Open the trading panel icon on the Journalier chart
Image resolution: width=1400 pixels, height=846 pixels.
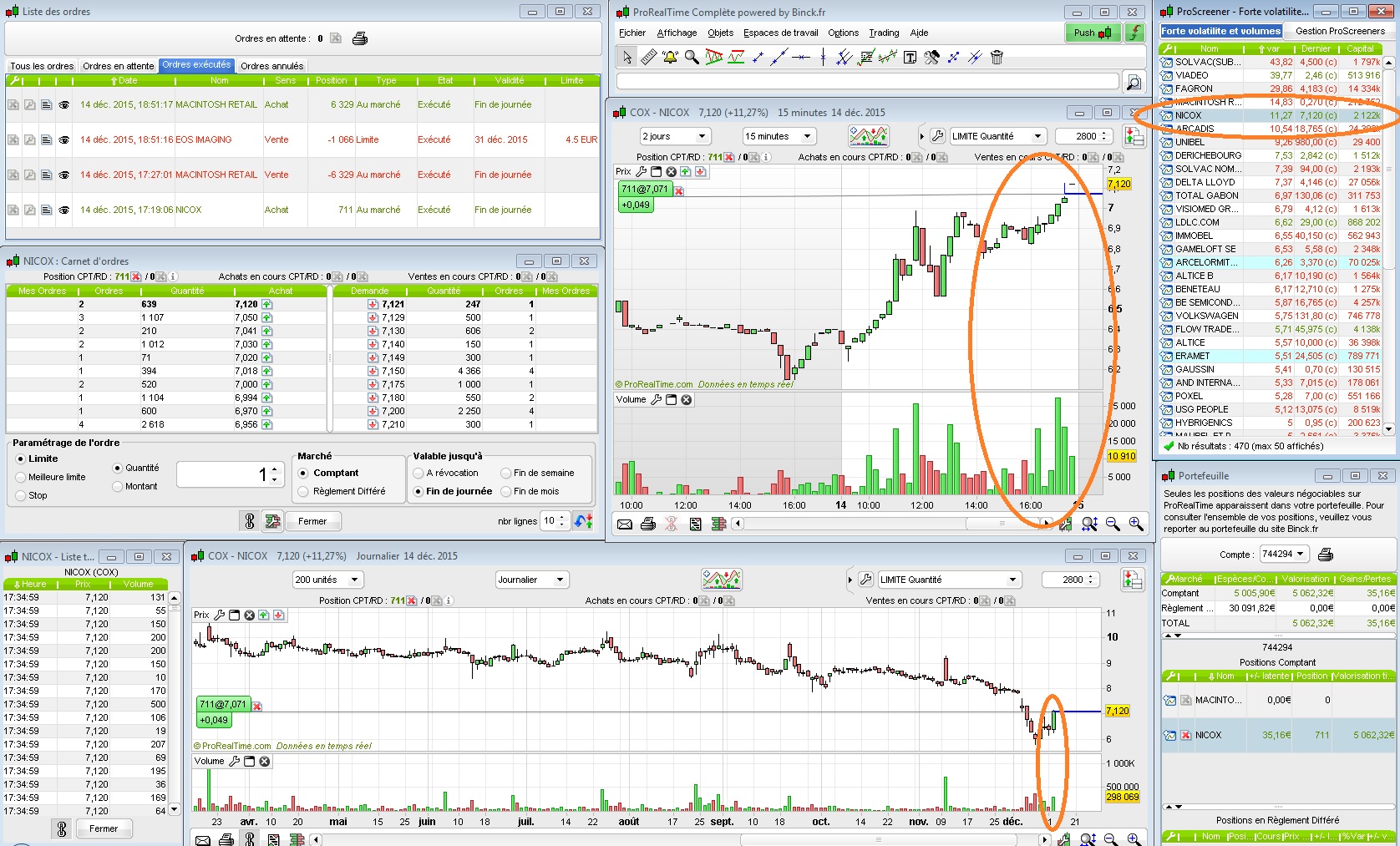(x=1134, y=580)
